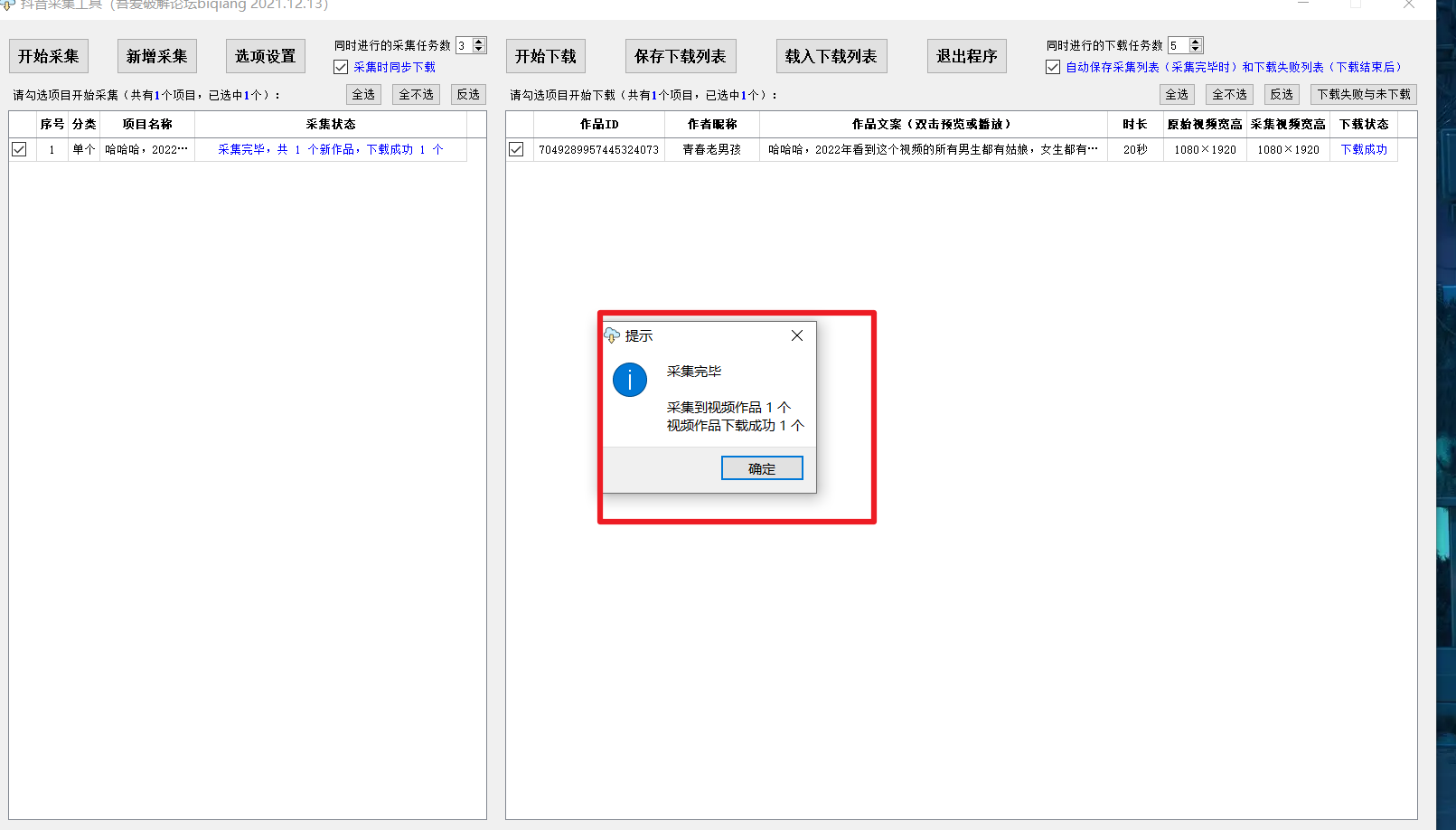
Task: Exit using 退出程序 button
Action: click(x=966, y=56)
